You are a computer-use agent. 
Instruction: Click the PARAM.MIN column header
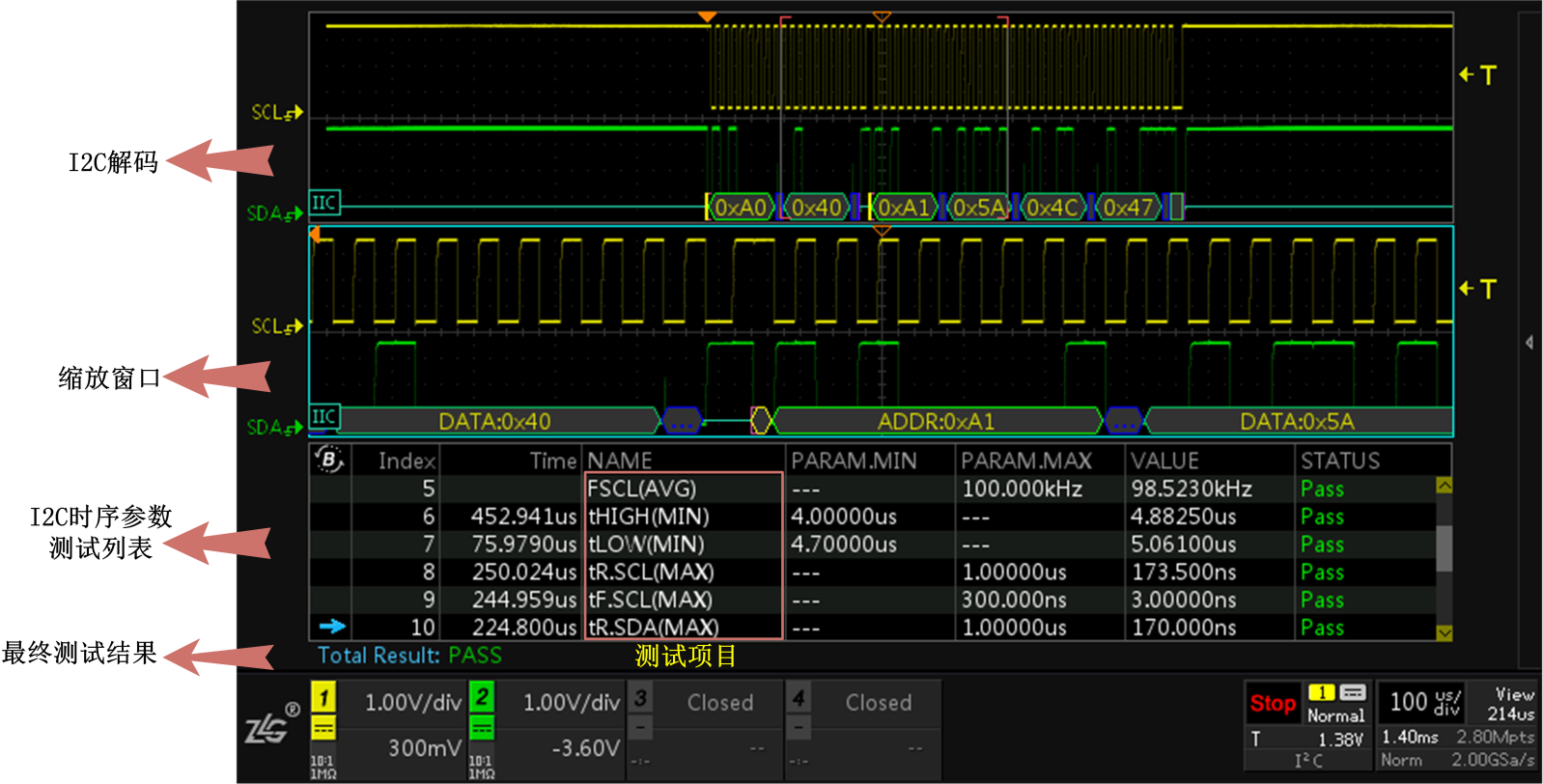click(x=854, y=462)
